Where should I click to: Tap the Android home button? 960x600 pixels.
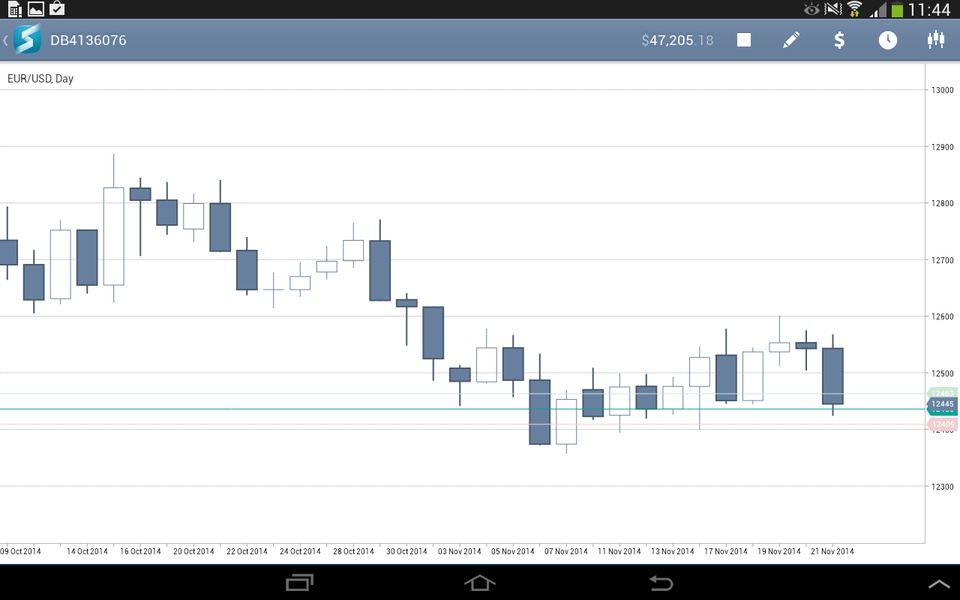click(x=479, y=582)
